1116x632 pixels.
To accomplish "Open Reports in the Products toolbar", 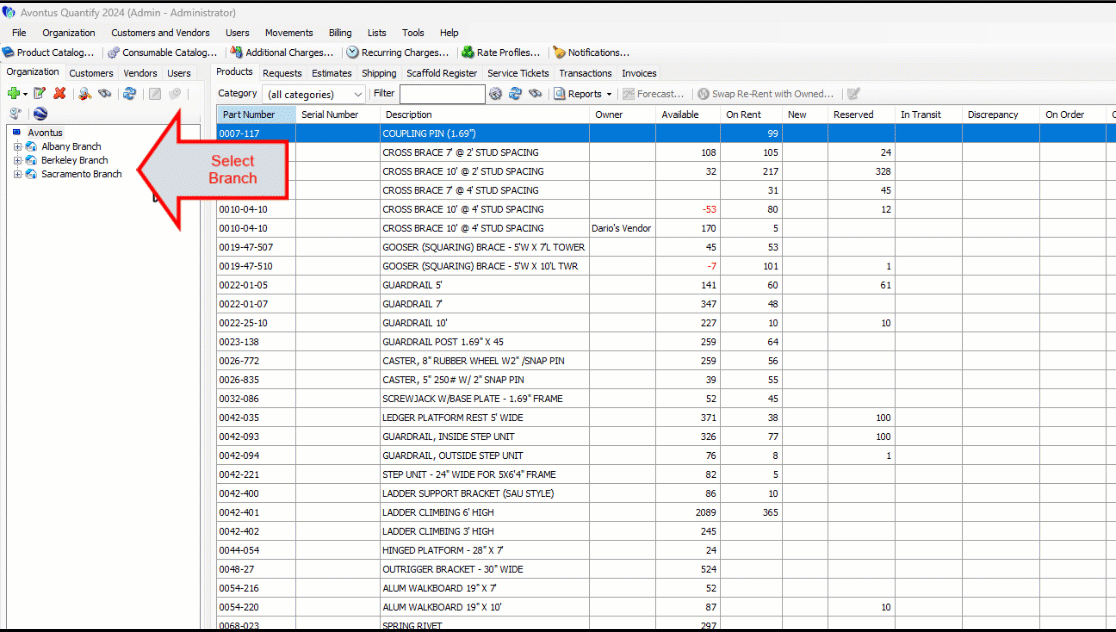I will 581,93.
